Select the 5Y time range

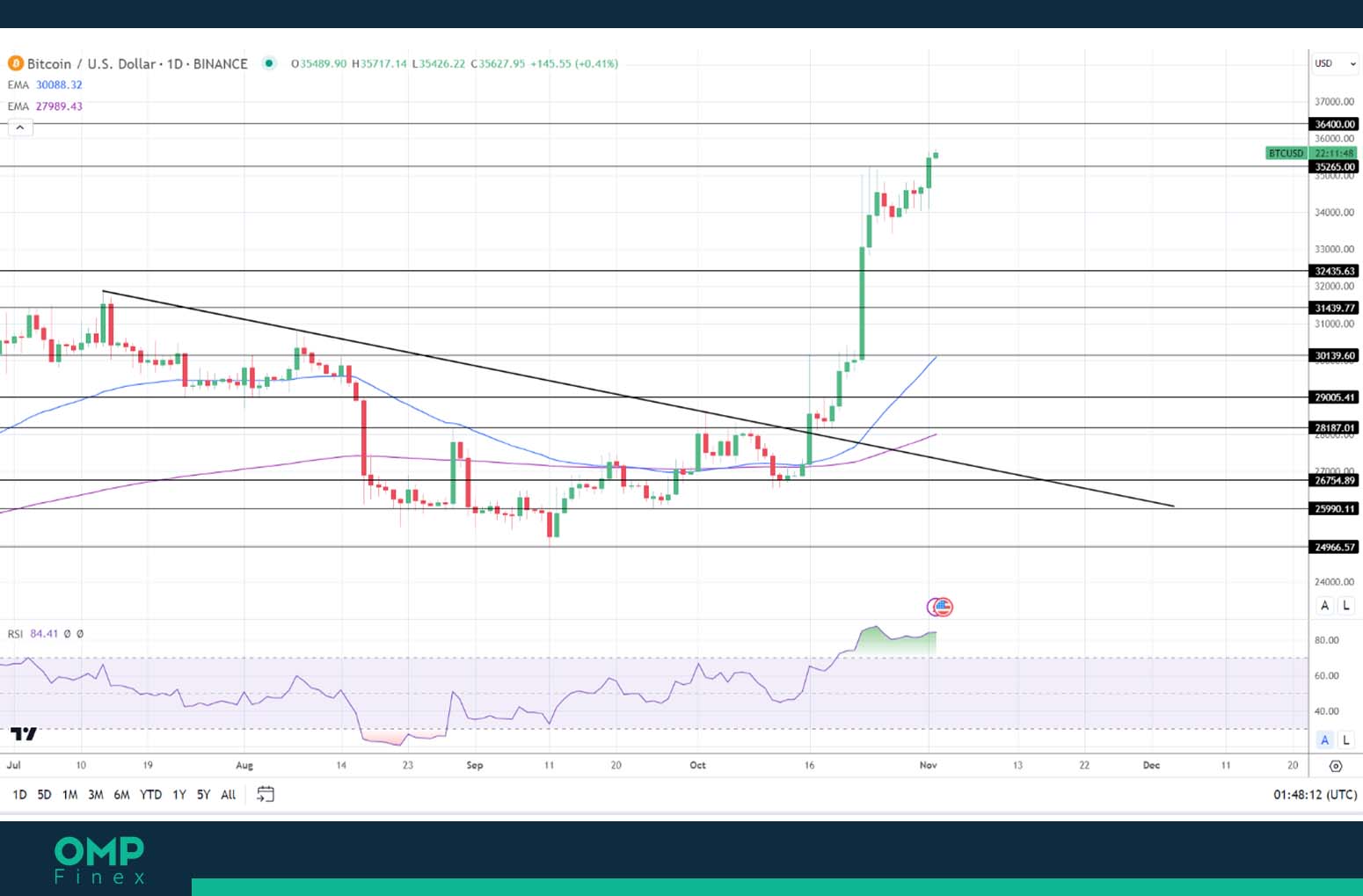pyautogui.click(x=203, y=794)
